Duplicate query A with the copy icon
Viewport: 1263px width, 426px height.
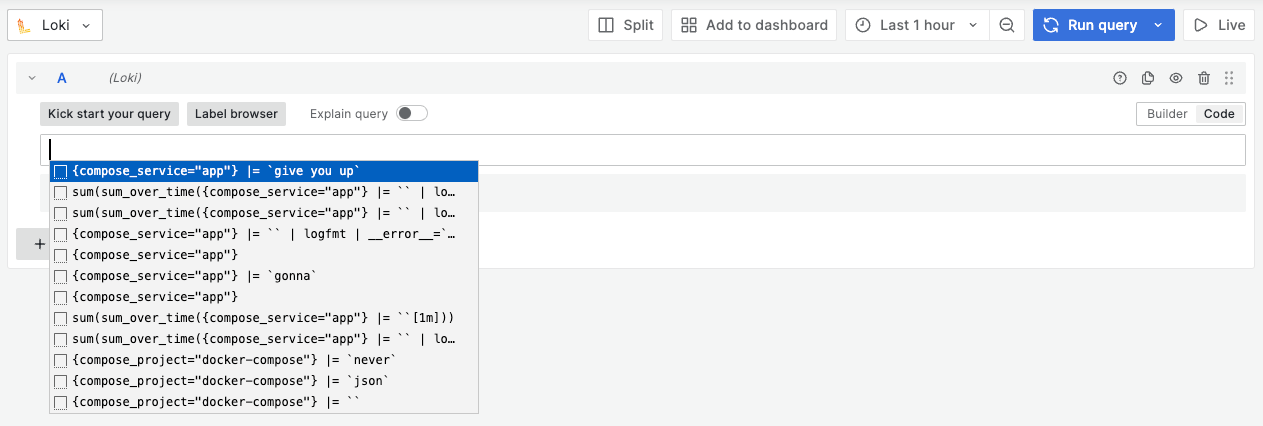pyautogui.click(x=1148, y=78)
